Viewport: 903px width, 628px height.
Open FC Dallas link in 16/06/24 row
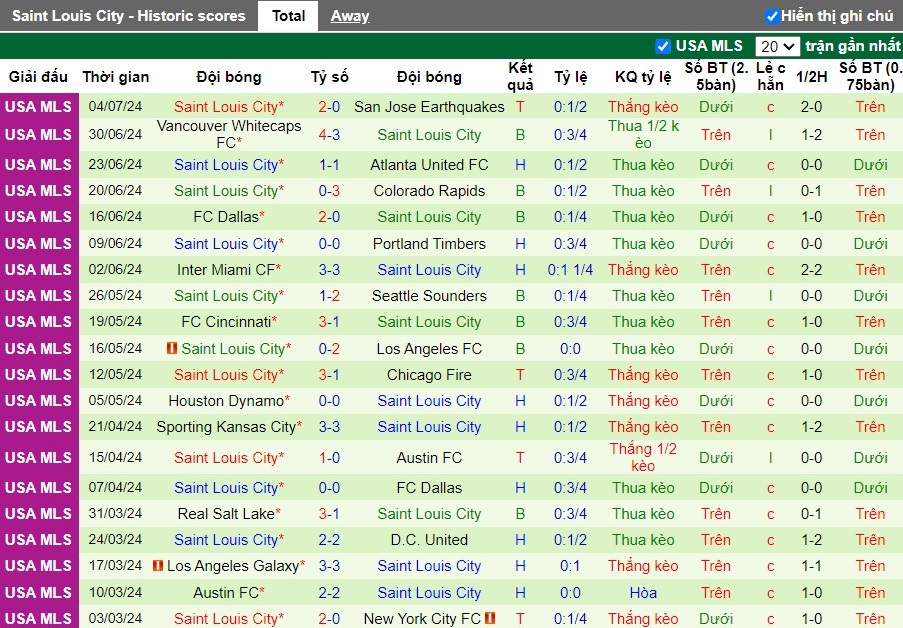[226, 217]
